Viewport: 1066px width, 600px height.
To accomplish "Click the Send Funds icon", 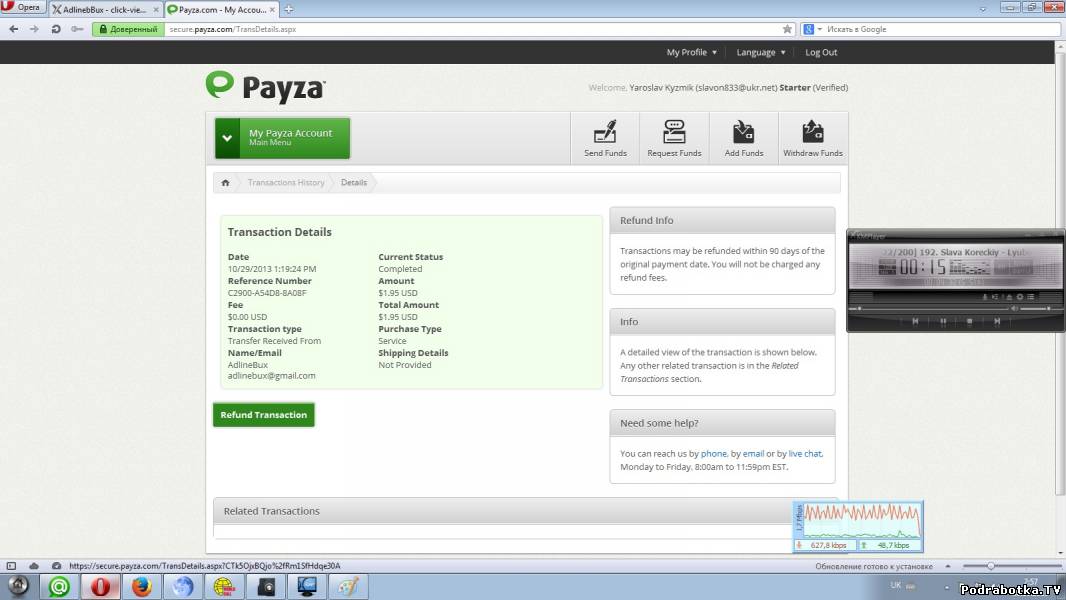I will [x=605, y=138].
